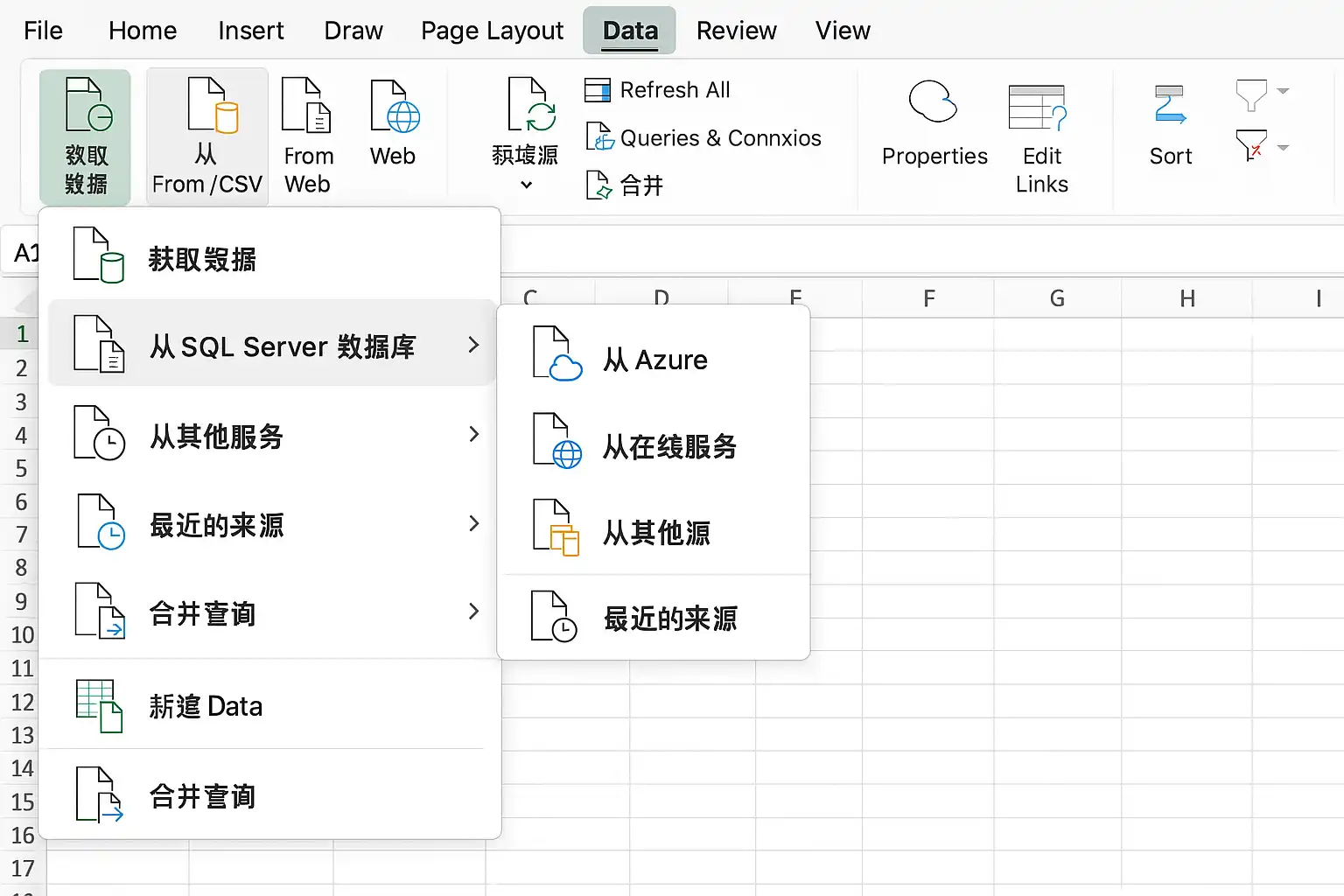1344x896 pixels.
Task: Open the filter funnel dropdown arrow
Action: (x=1283, y=91)
